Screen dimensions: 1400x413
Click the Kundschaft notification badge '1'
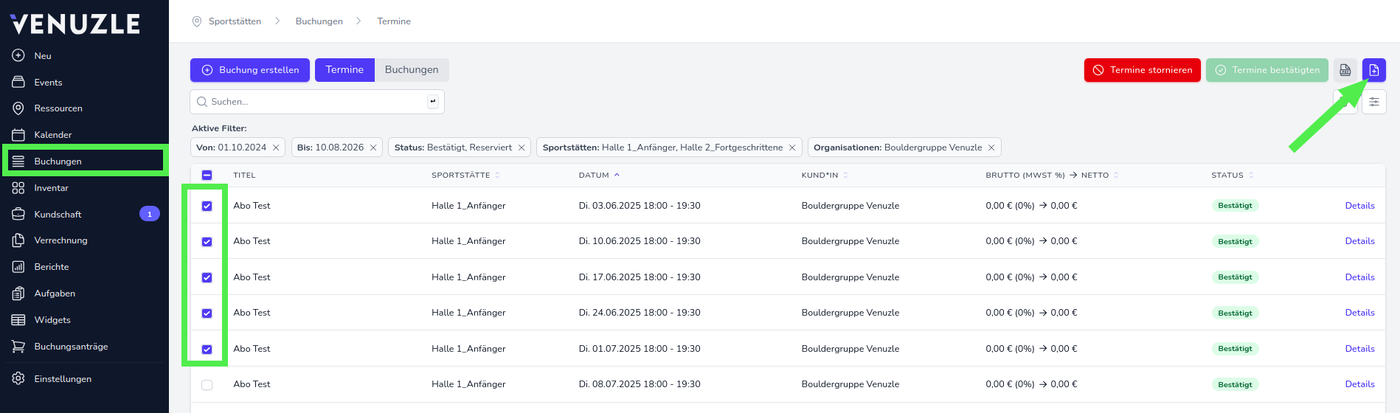click(x=149, y=214)
